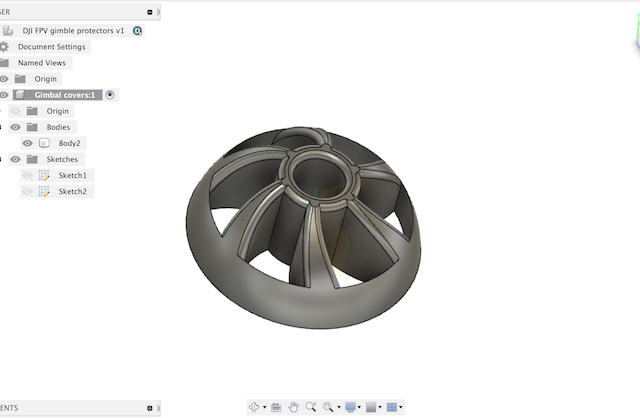Select the Sketch1 label

(x=73, y=176)
